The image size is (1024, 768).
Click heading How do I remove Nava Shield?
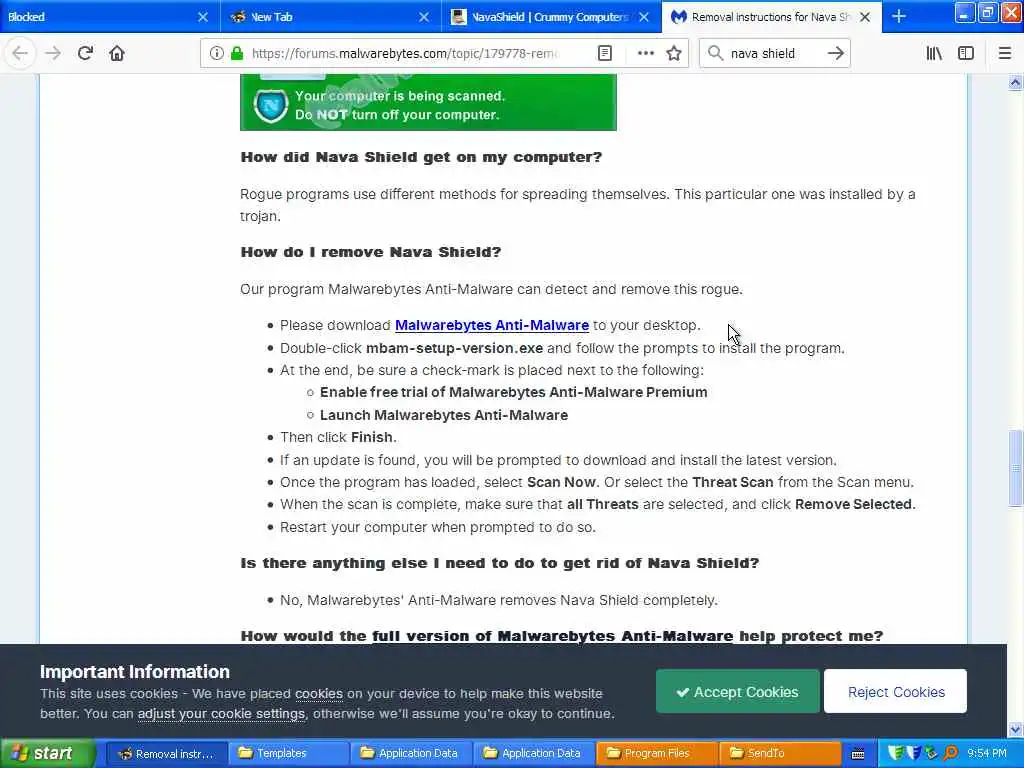[x=370, y=252]
